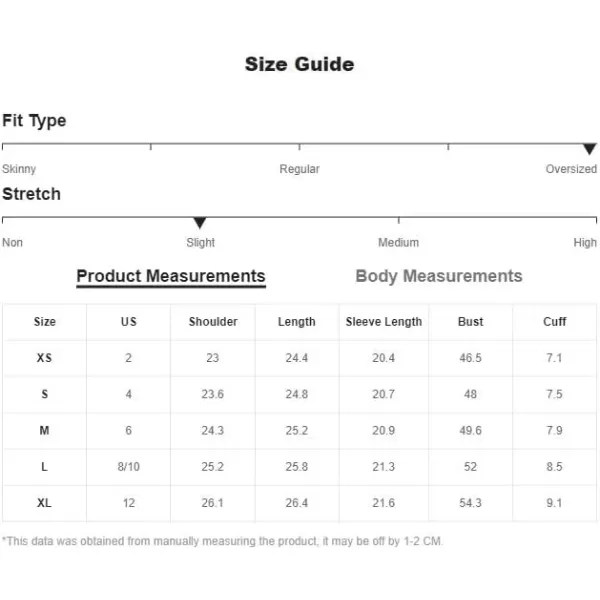Click the M size bust value 49.6

[x=471, y=430]
